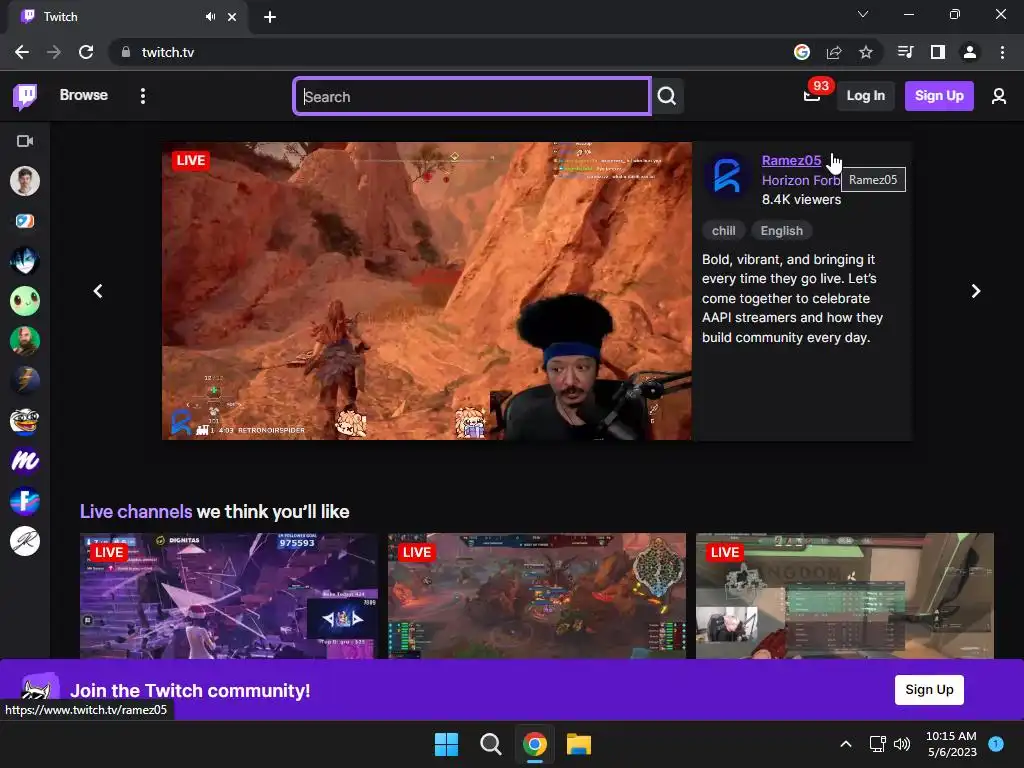The width and height of the screenshot is (1024, 768).
Task: Share this page via the share icon
Action: click(x=834, y=52)
